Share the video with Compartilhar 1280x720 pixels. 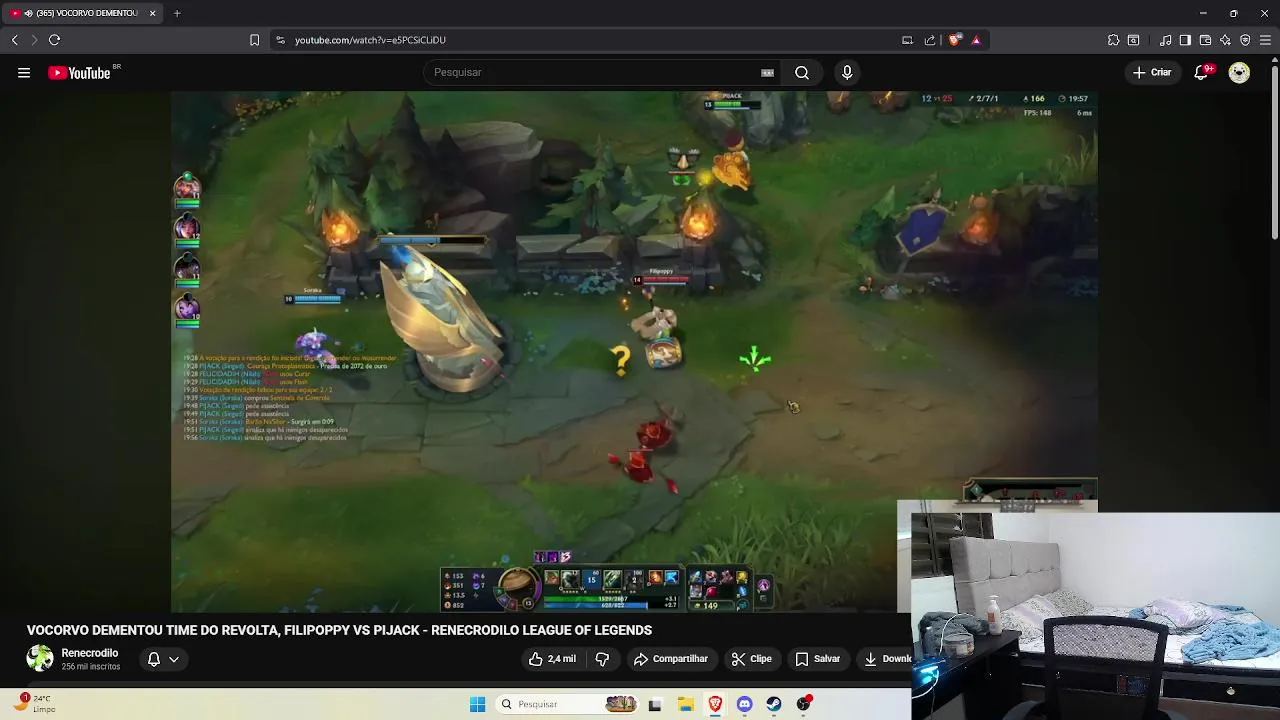point(670,659)
